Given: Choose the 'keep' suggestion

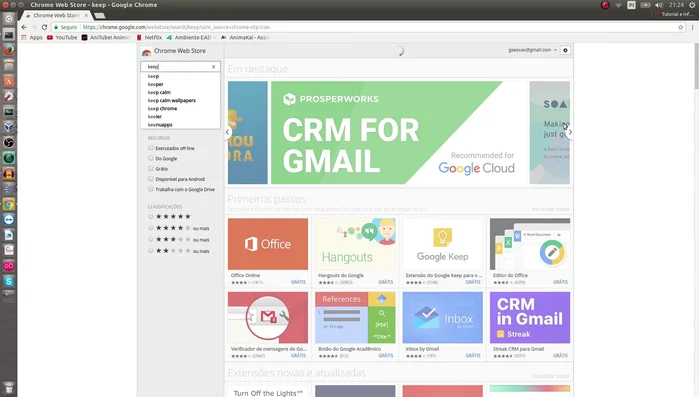Looking at the screenshot, I should click(180, 76).
